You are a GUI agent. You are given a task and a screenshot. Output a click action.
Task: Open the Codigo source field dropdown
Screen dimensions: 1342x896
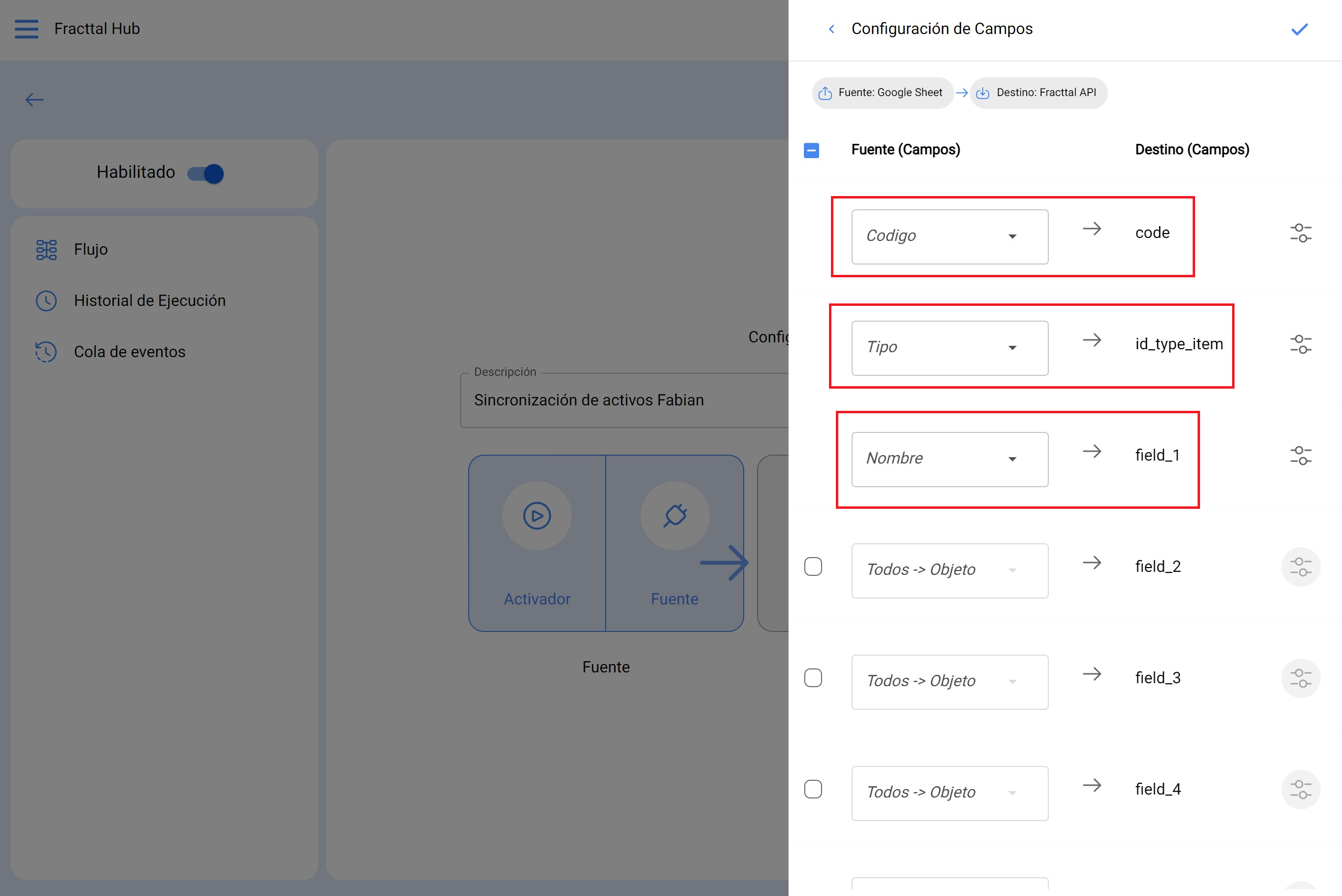pos(949,236)
